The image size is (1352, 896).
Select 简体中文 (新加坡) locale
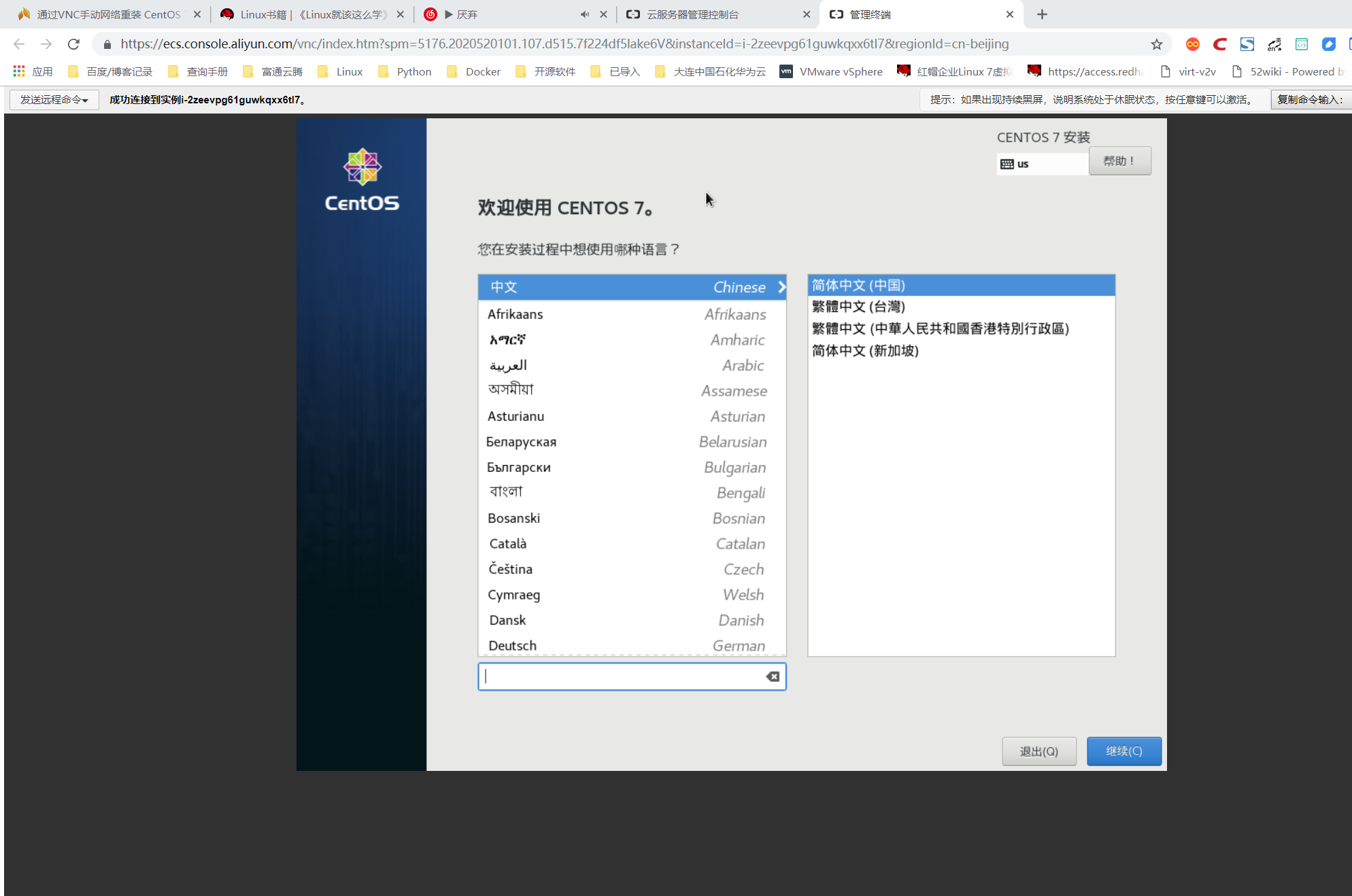point(961,351)
